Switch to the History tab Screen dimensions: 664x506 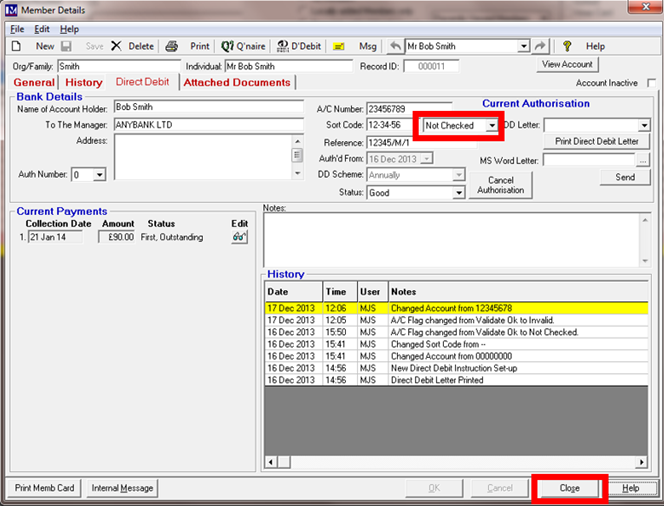click(84, 83)
